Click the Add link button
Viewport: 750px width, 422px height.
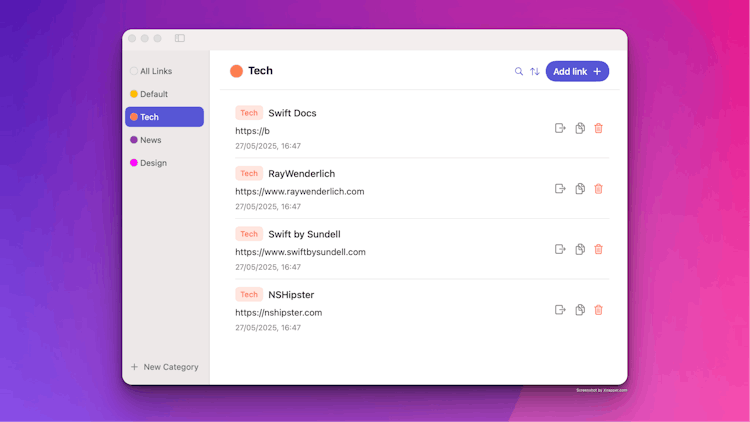click(577, 71)
